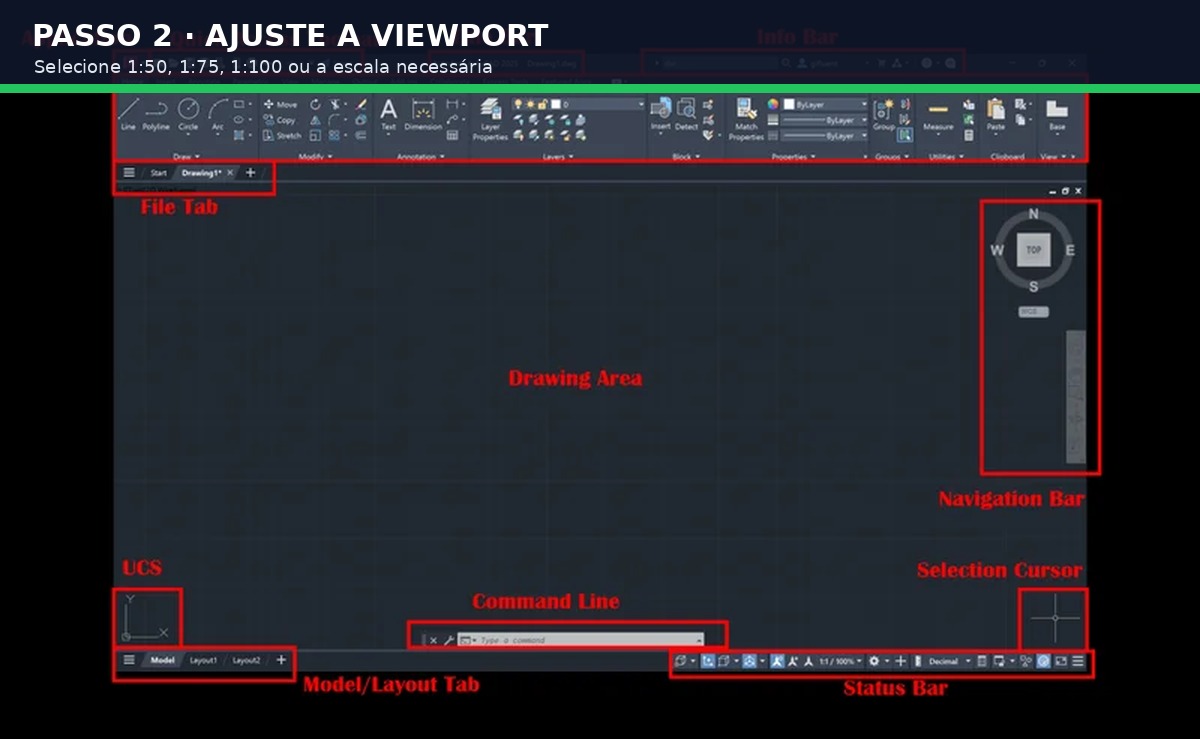Image resolution: width=1200 pixels, height=739 pixels.
Task: Expand the Block panel dropdown
Action: click(686, 156)
